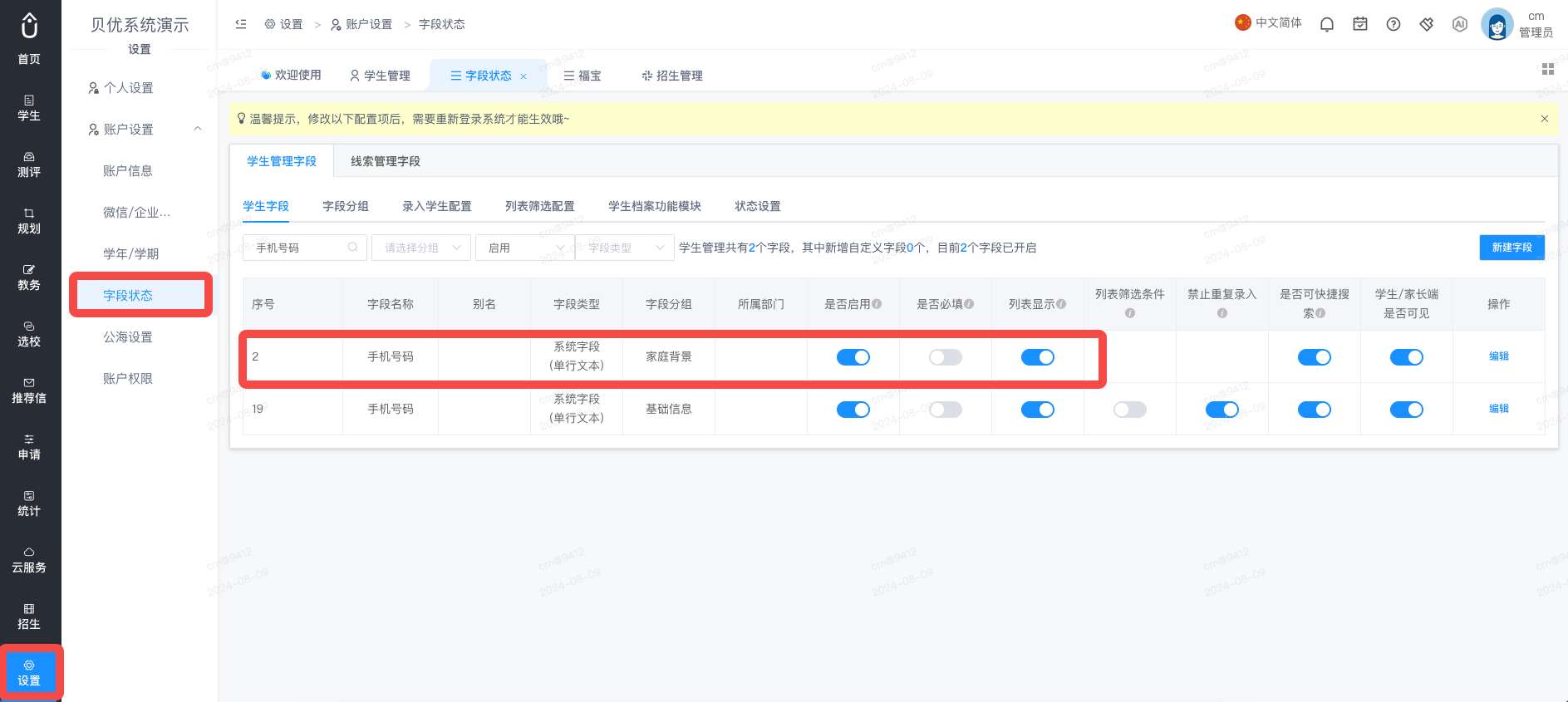
Task: Collapse the sidebar menu icon
Action: pyautogui.click(x=241, y=24)
